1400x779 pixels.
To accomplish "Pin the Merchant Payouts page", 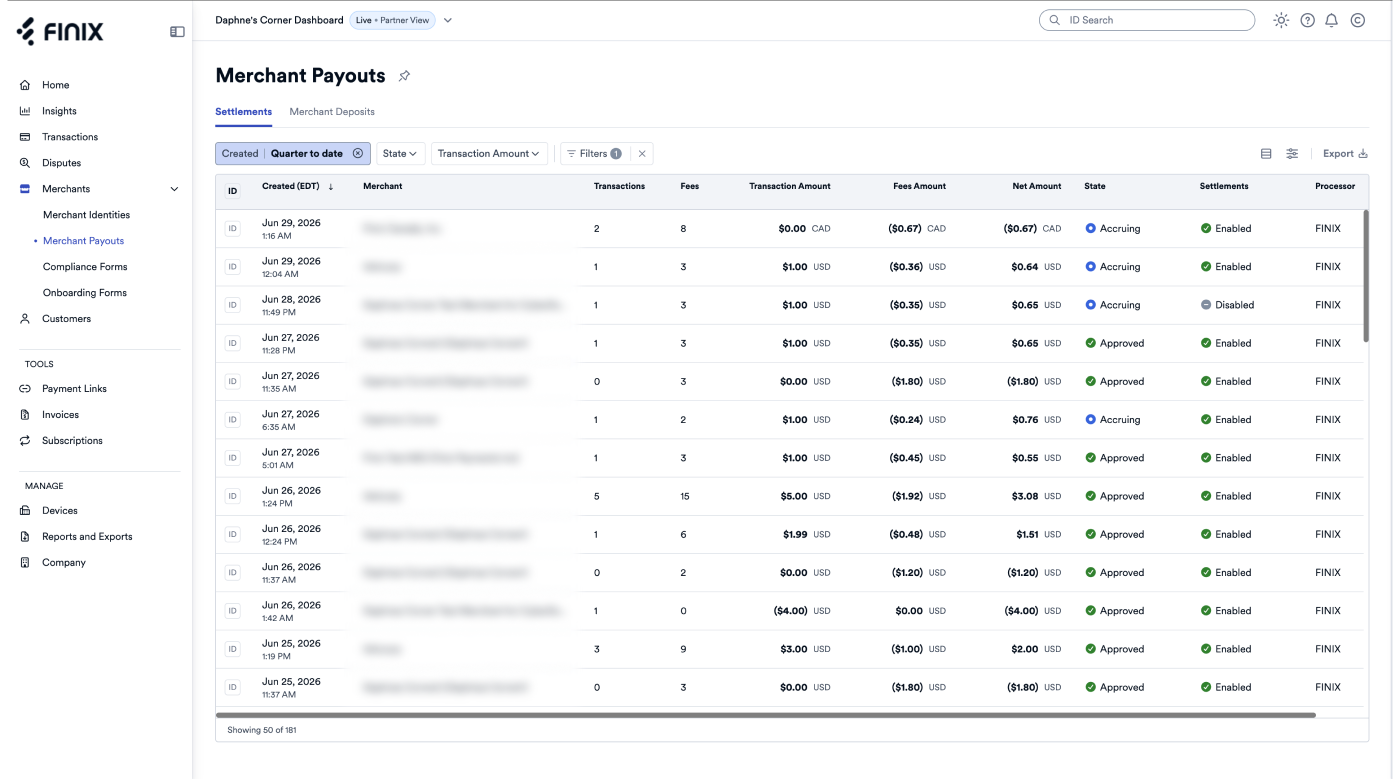I will tap(404, 76).
